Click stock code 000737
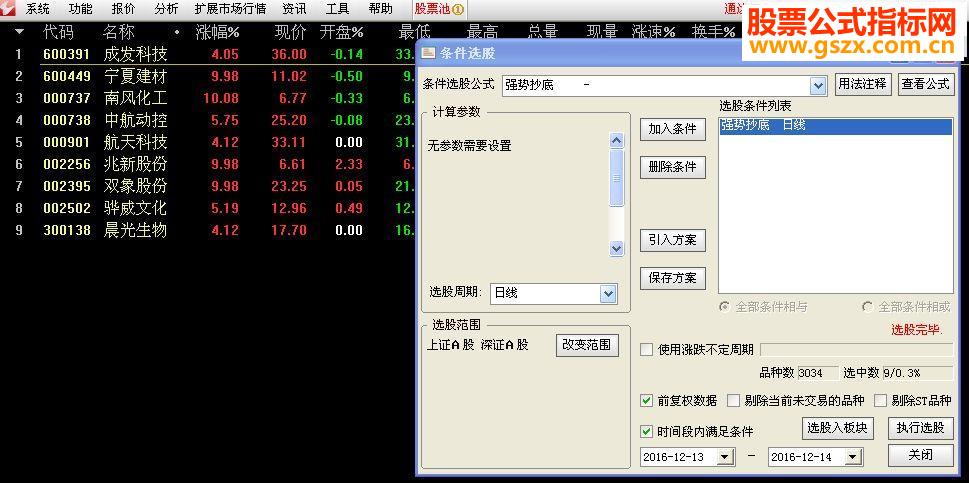The image size is (969, 483). click(x=67, y=98)
